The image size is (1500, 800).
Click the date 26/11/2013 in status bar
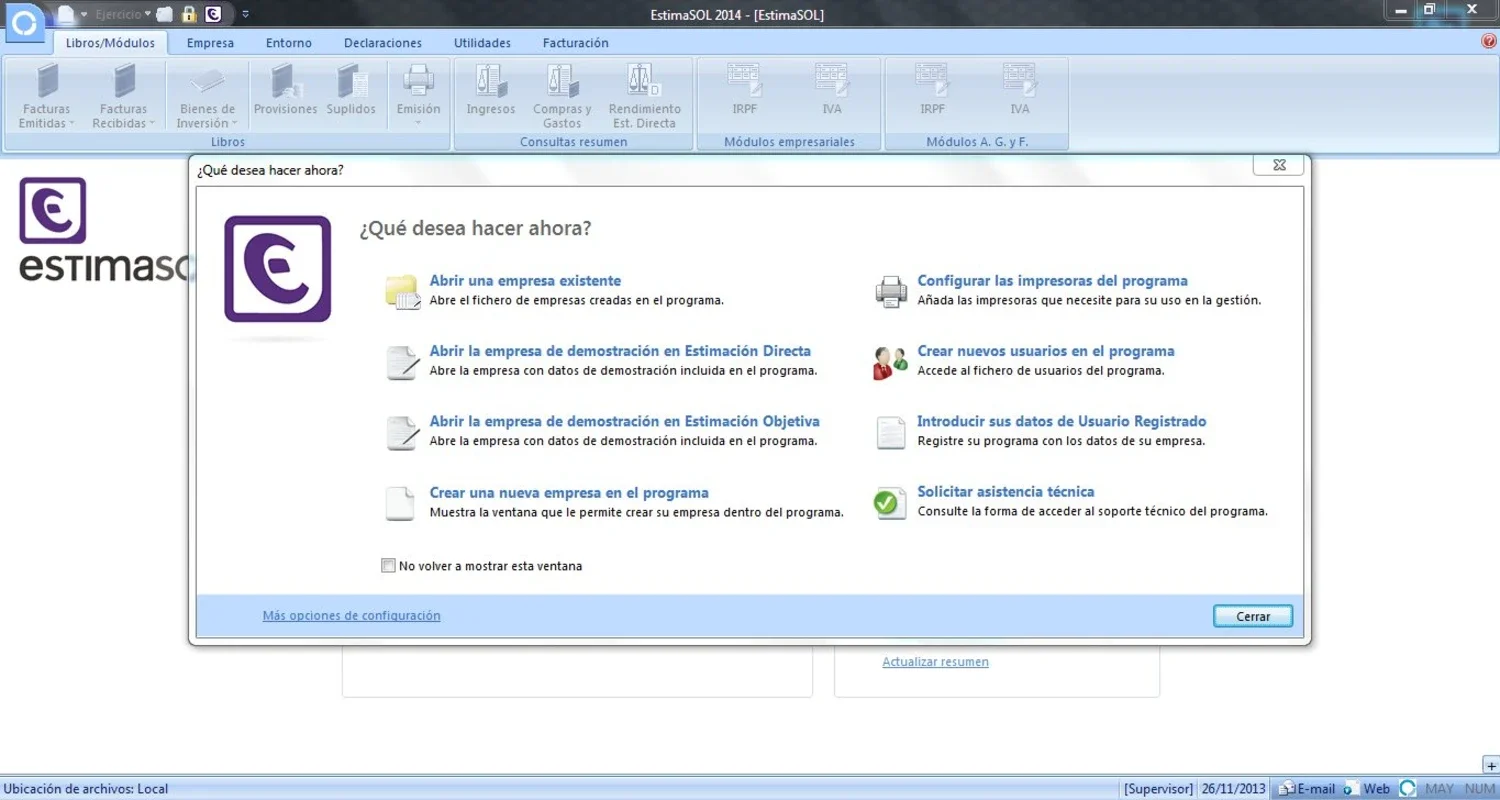point(1234,789)
